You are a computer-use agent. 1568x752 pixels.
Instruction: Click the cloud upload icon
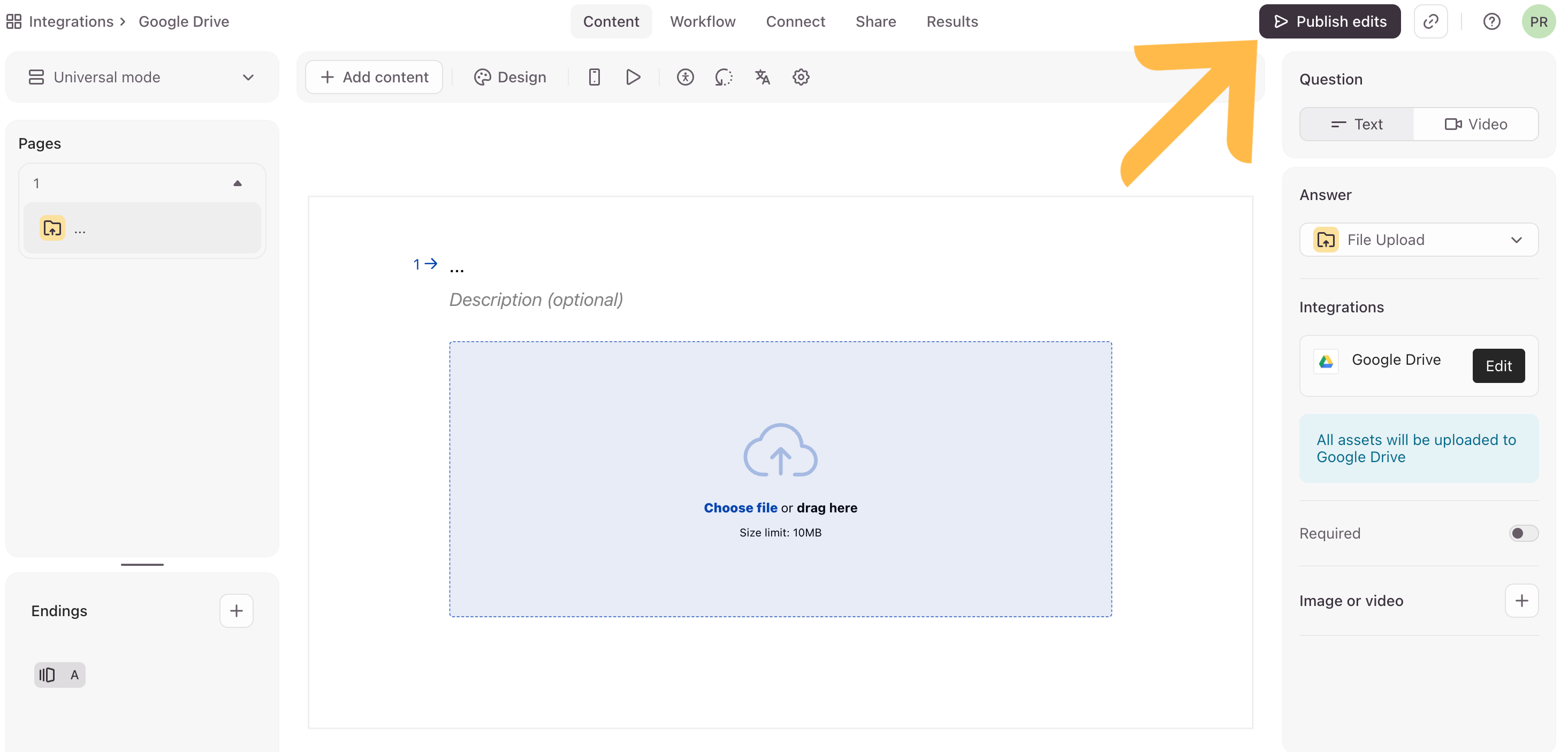point(780,450)
